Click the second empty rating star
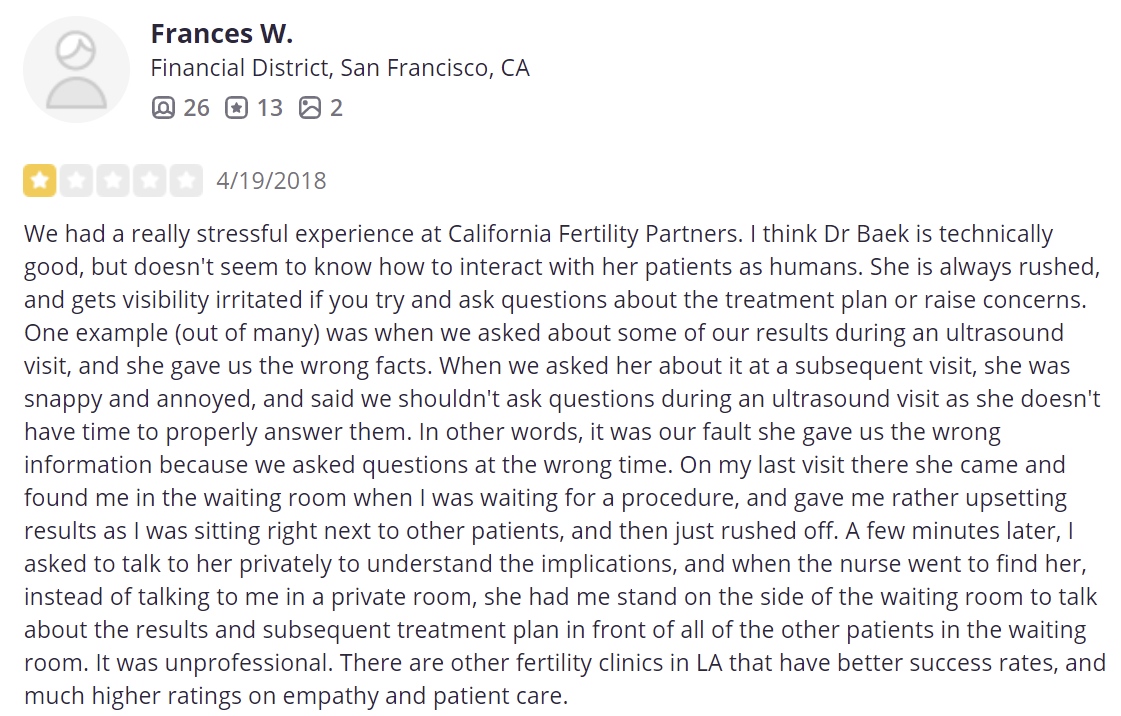This screenshot has width=1121, height=716. coord(77,181)
